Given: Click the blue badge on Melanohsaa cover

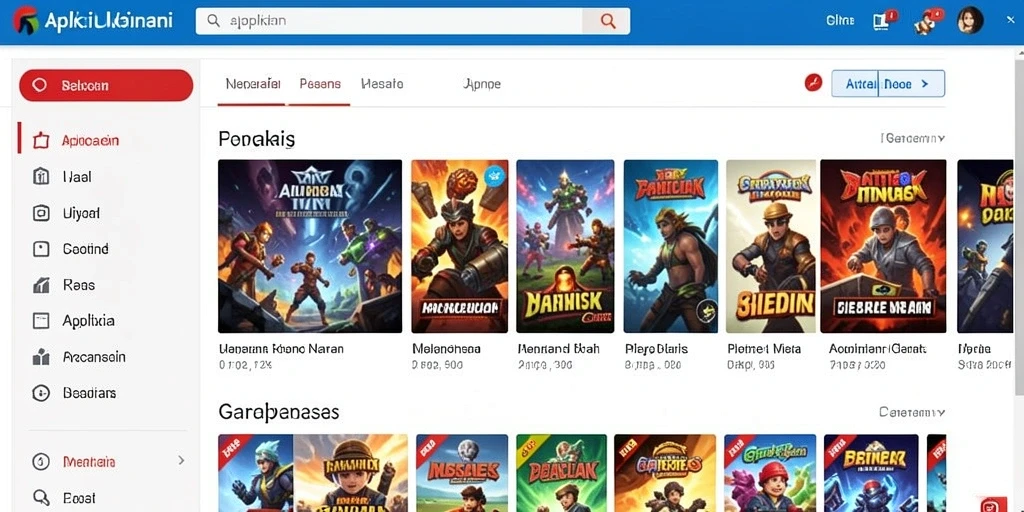Looking at the screenshot, I should tap(494, 174).
